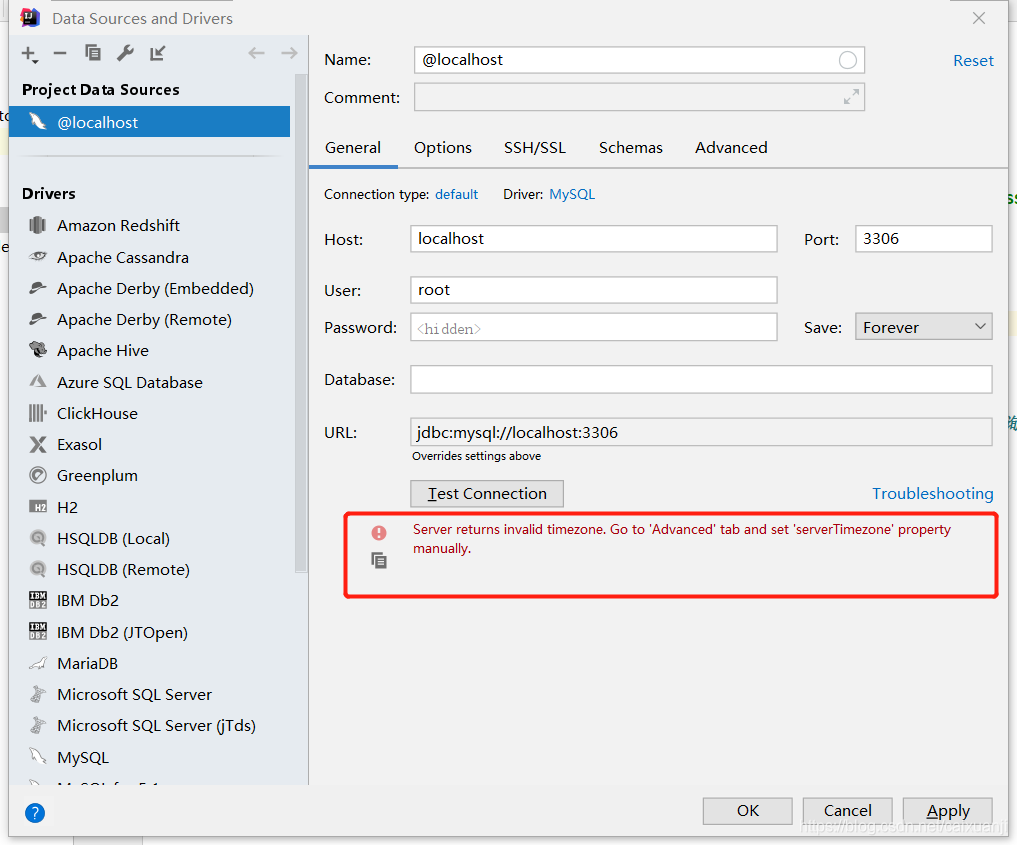Open help via question mark icon

coord(35,813)
